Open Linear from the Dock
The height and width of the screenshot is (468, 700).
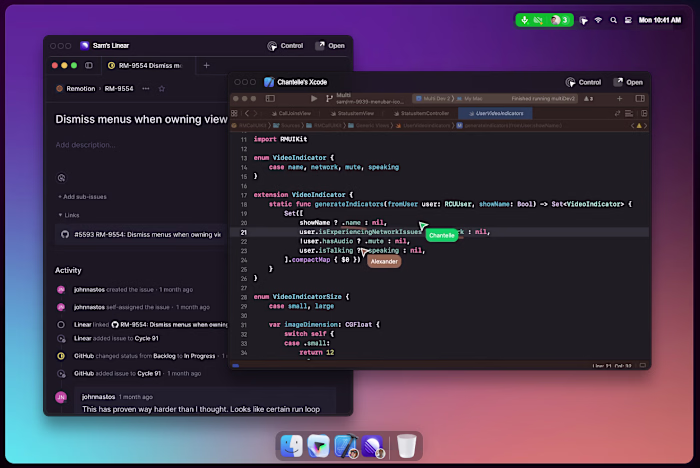coord(372,446)
